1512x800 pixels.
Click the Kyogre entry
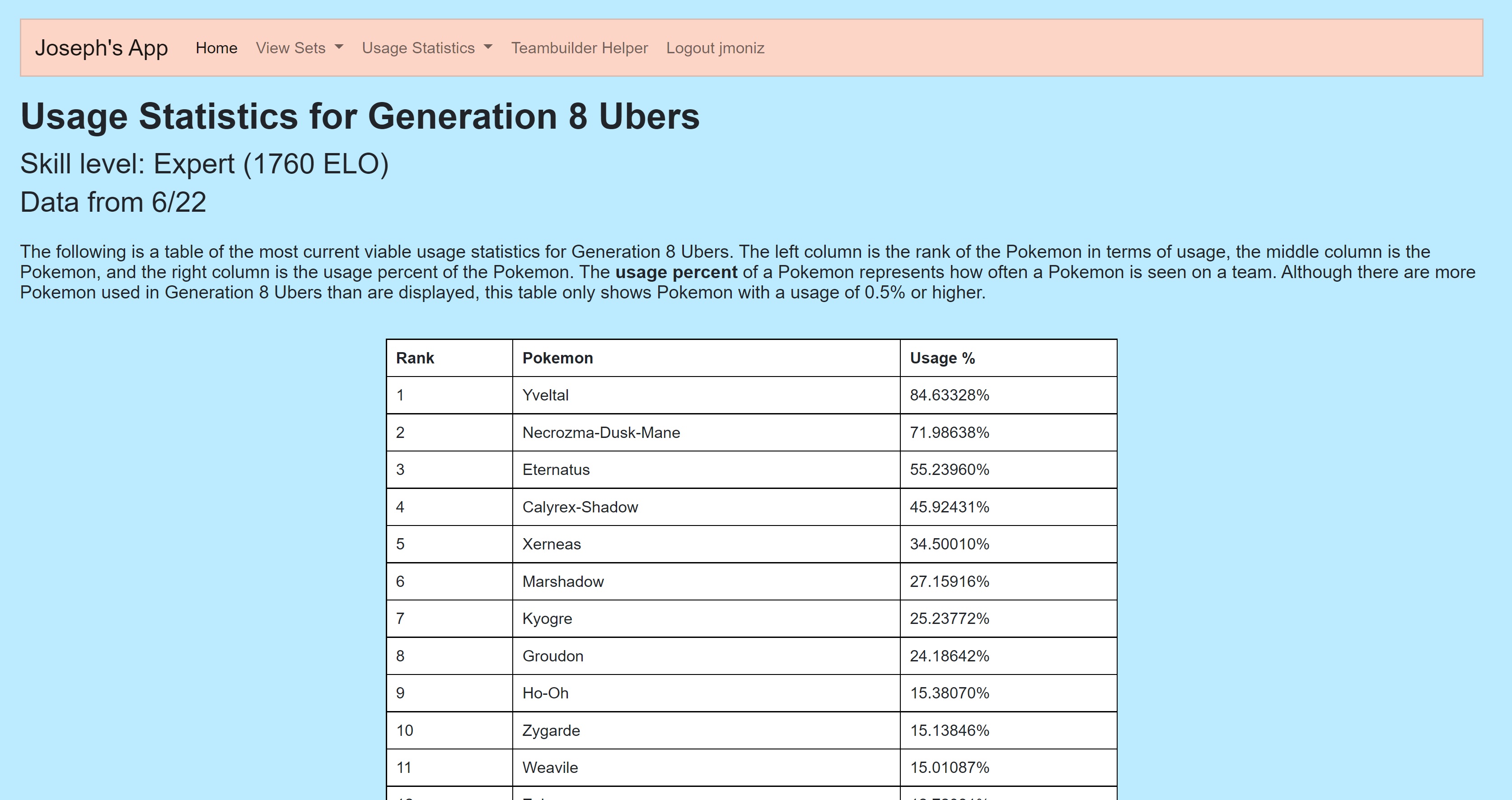coord(547,619)
